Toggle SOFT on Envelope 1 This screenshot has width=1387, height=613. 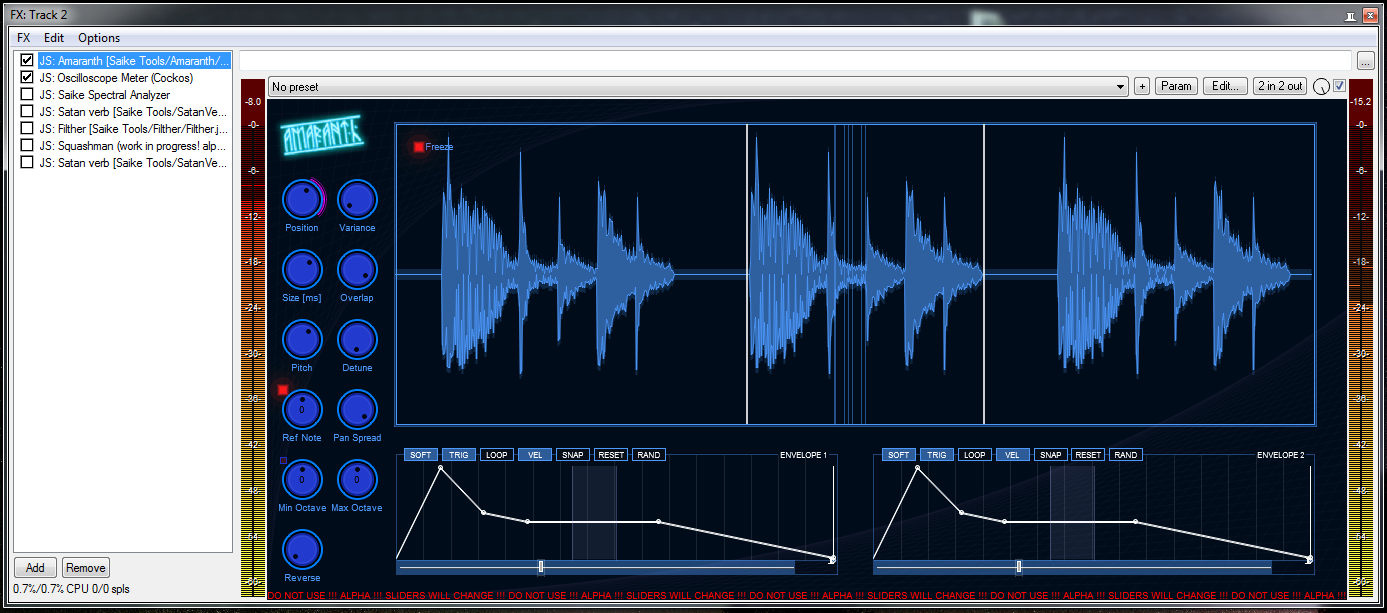click(x=421, y=455)
